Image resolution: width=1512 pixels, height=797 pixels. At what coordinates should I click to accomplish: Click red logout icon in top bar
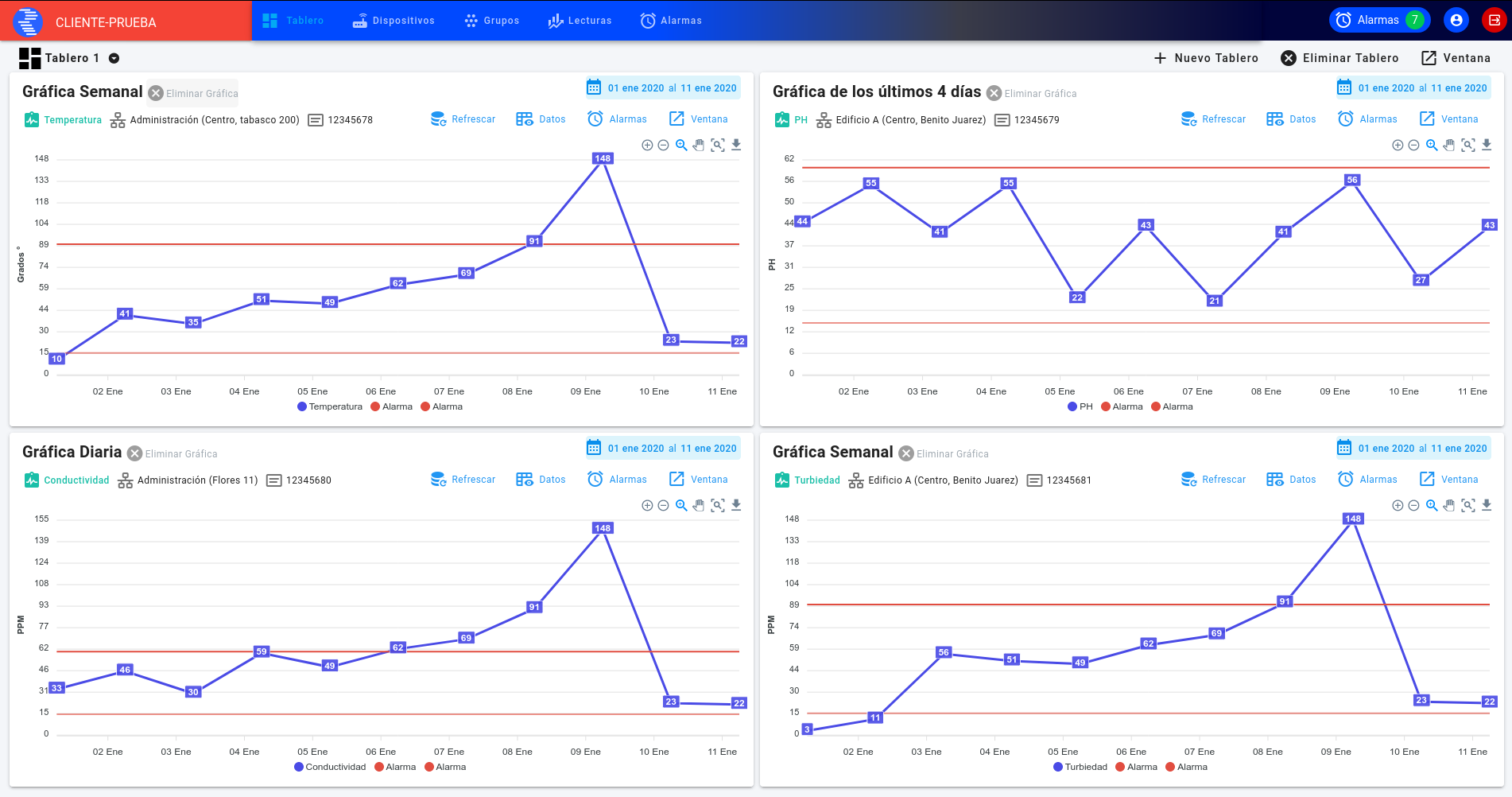click(1494, 21)
